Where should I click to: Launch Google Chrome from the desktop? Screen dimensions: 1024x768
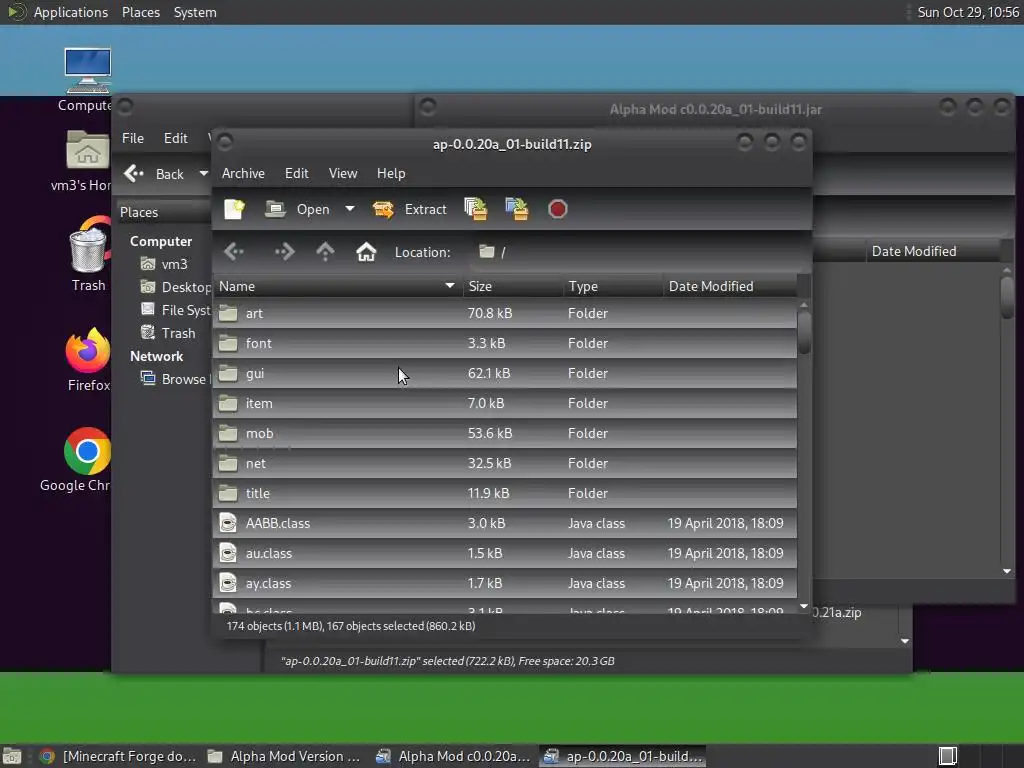pyautogui.click(x=78, y=460)
